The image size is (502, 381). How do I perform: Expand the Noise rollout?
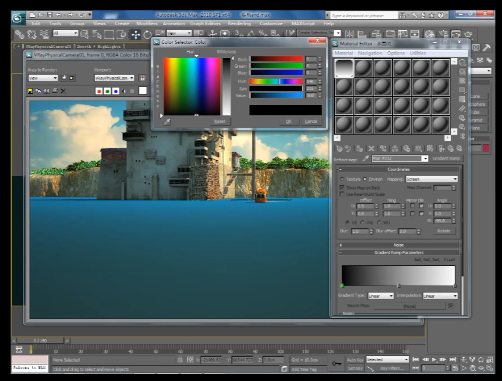pos(399,245)
